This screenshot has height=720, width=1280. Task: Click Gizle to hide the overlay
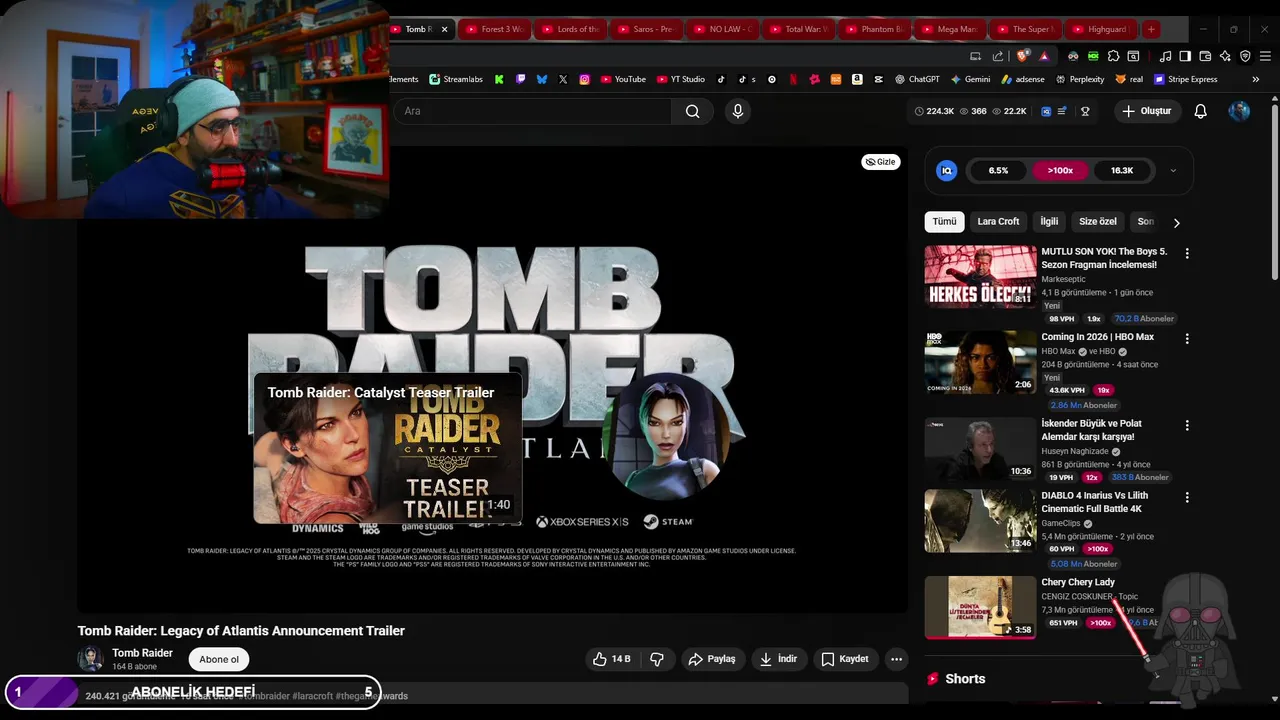(x=880, y=162)
